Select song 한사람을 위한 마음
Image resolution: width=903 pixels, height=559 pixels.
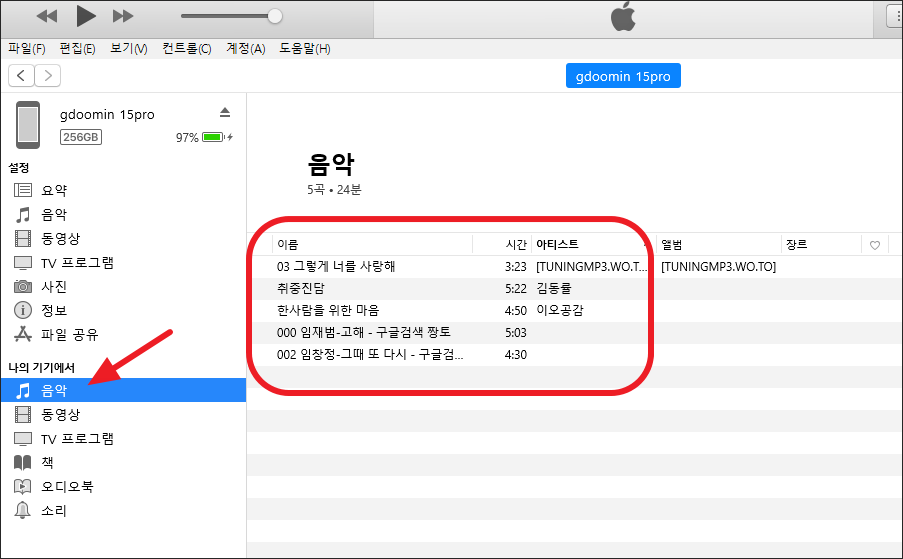coord(328,310)
